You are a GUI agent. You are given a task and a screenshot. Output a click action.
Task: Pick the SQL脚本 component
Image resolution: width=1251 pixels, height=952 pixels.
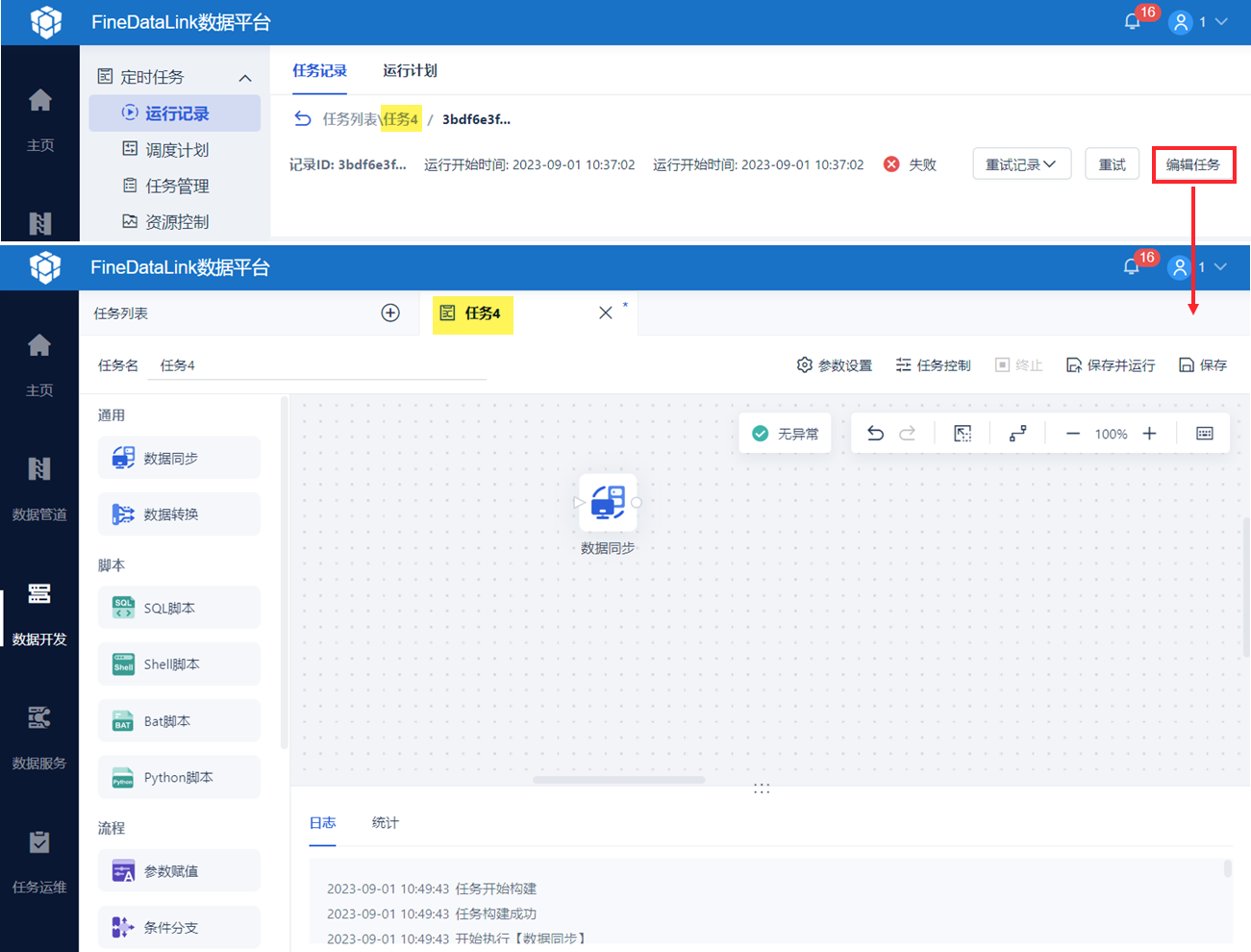[x=179, y=608]
